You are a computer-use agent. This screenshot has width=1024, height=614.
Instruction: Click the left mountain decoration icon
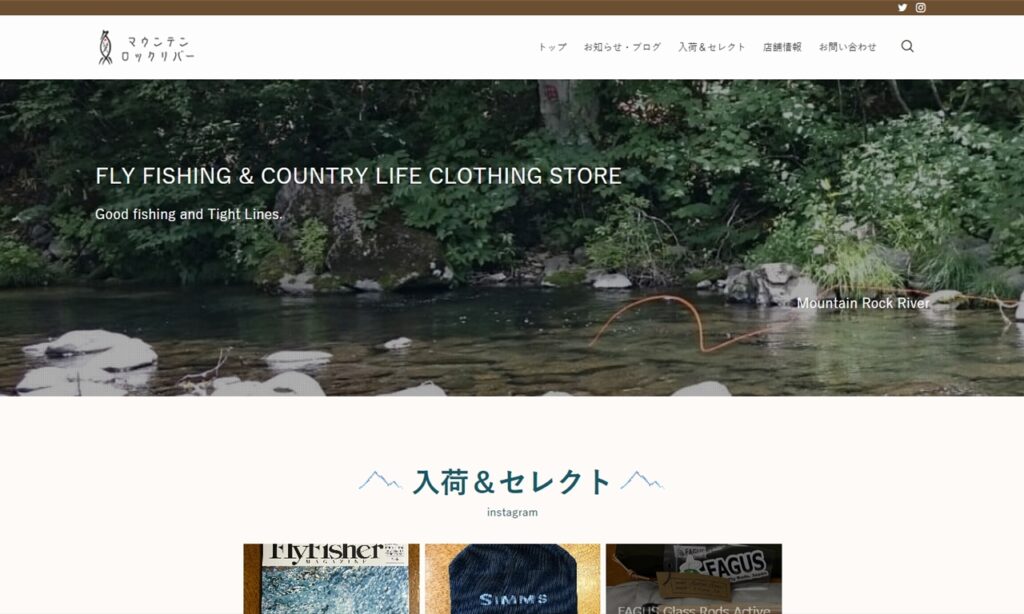(380, 481)
